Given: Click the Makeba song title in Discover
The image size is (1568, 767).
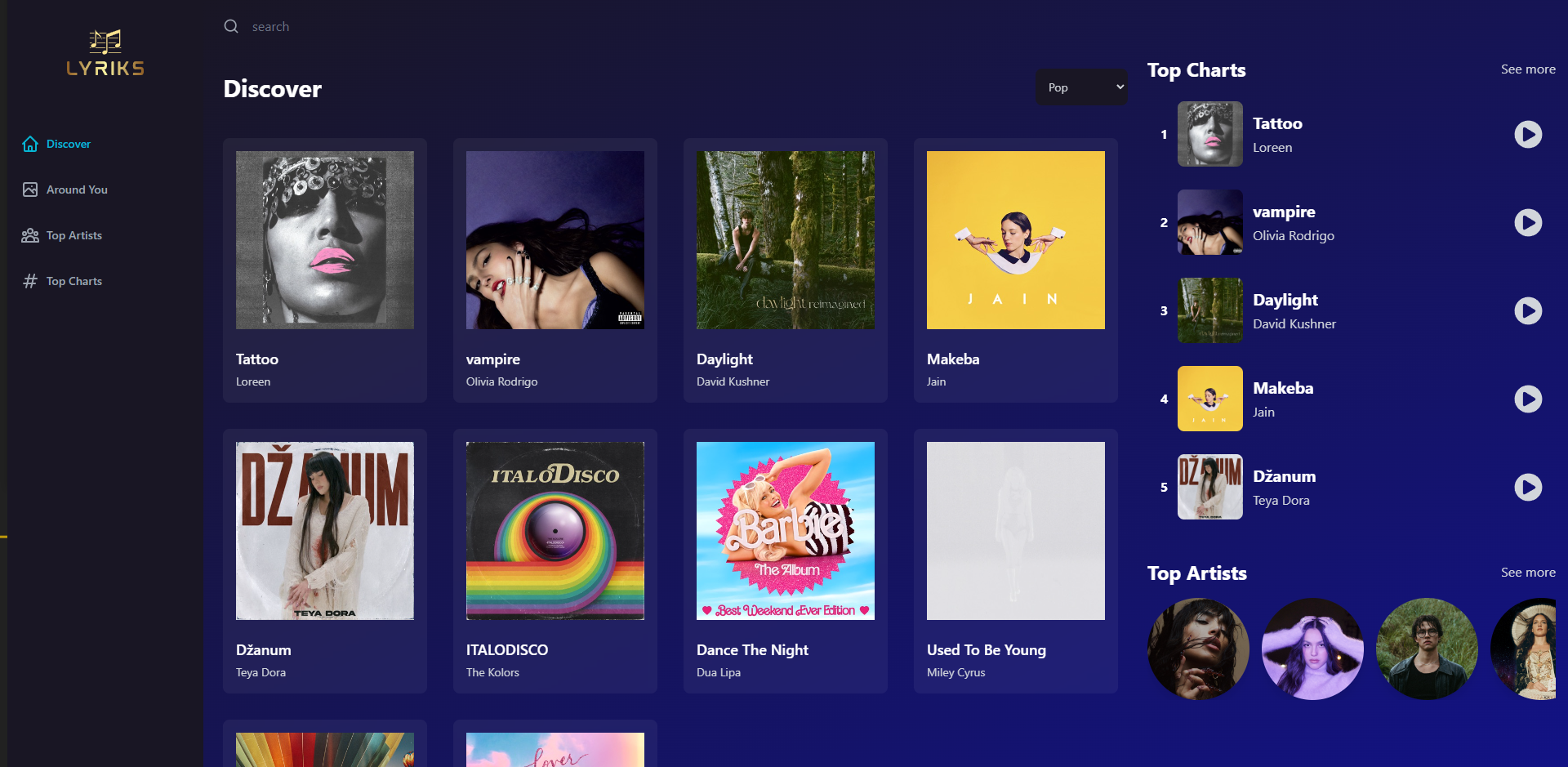Looking at the screenshot, I should pyautogui.click(x=953, y=359).
